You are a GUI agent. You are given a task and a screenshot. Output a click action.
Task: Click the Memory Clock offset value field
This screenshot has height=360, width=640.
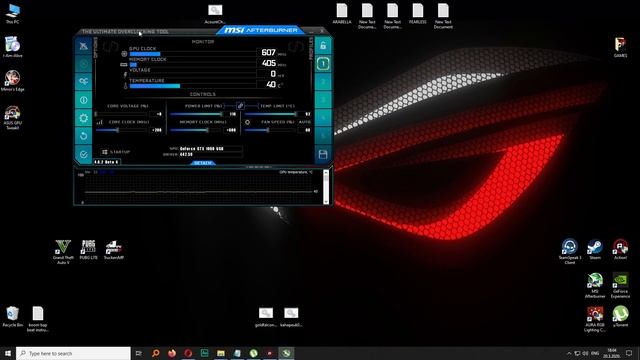pyautogui.click(x=231, y=130)
